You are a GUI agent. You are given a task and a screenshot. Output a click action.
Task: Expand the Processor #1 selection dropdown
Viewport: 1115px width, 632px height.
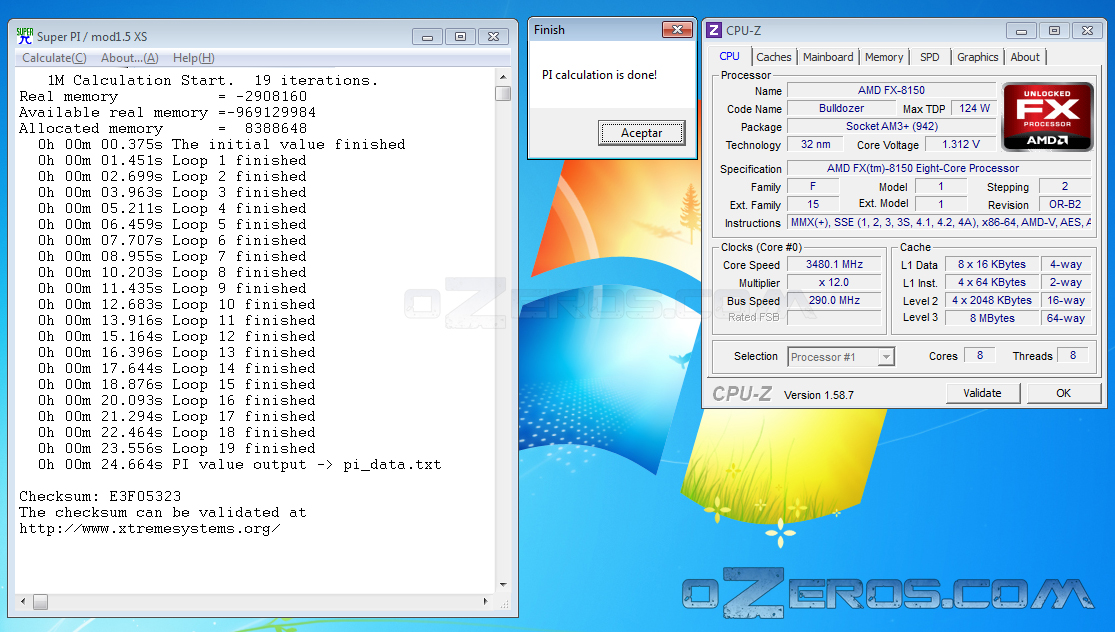pos(885,357)
